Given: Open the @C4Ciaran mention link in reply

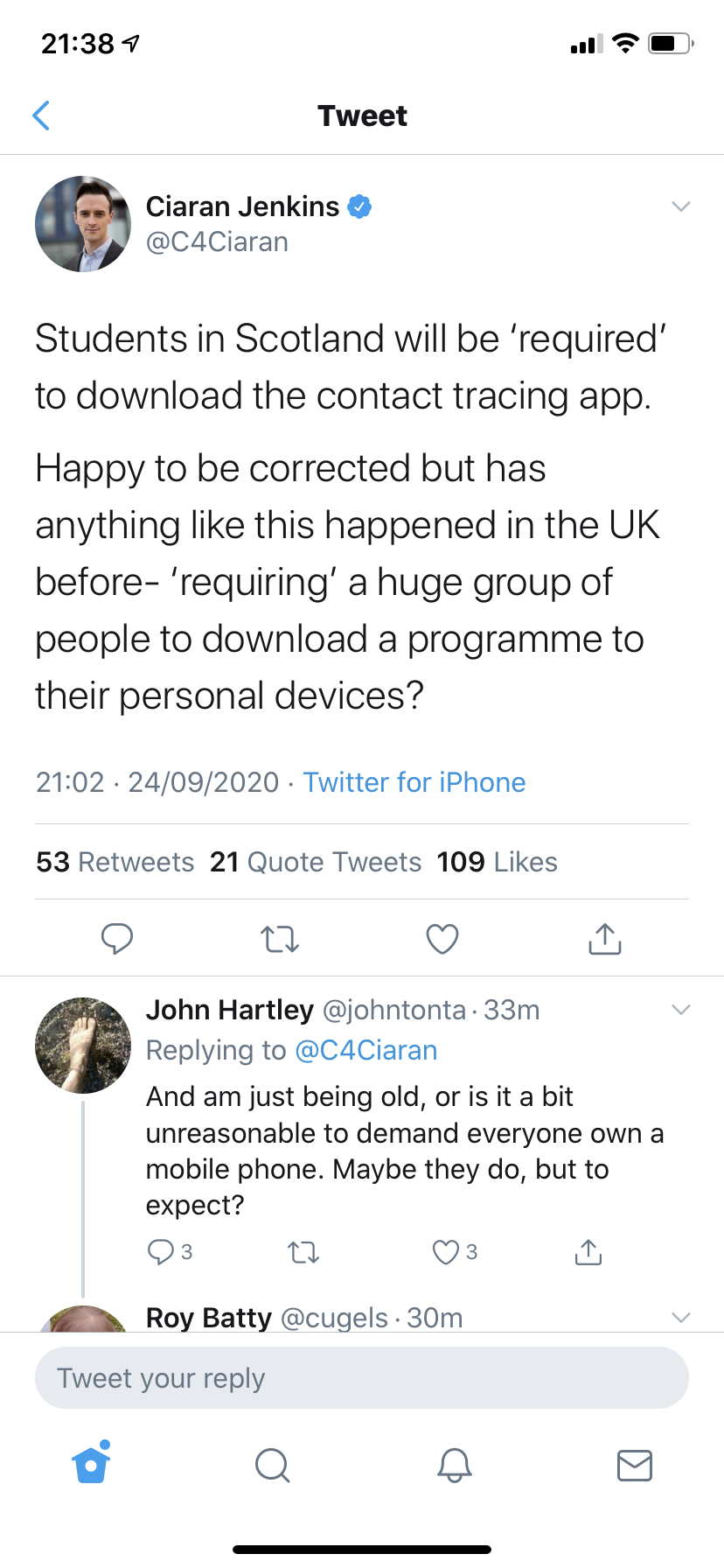Looking at the screenshot, I should 366,1050.
